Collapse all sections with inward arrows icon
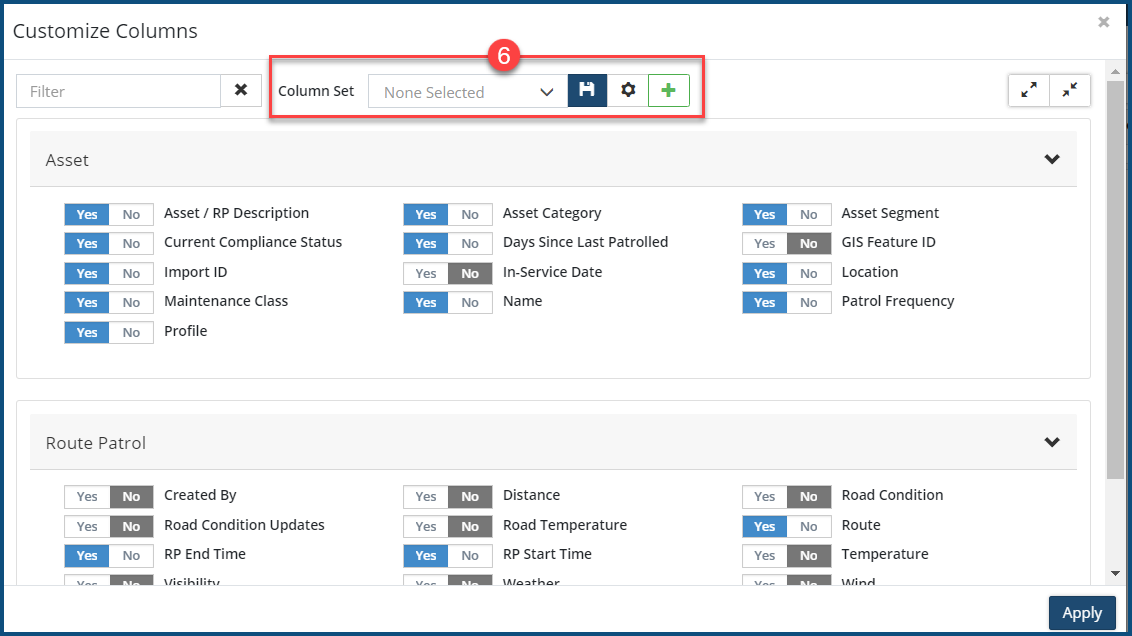1132x636 pixels. pos(1070,90)
